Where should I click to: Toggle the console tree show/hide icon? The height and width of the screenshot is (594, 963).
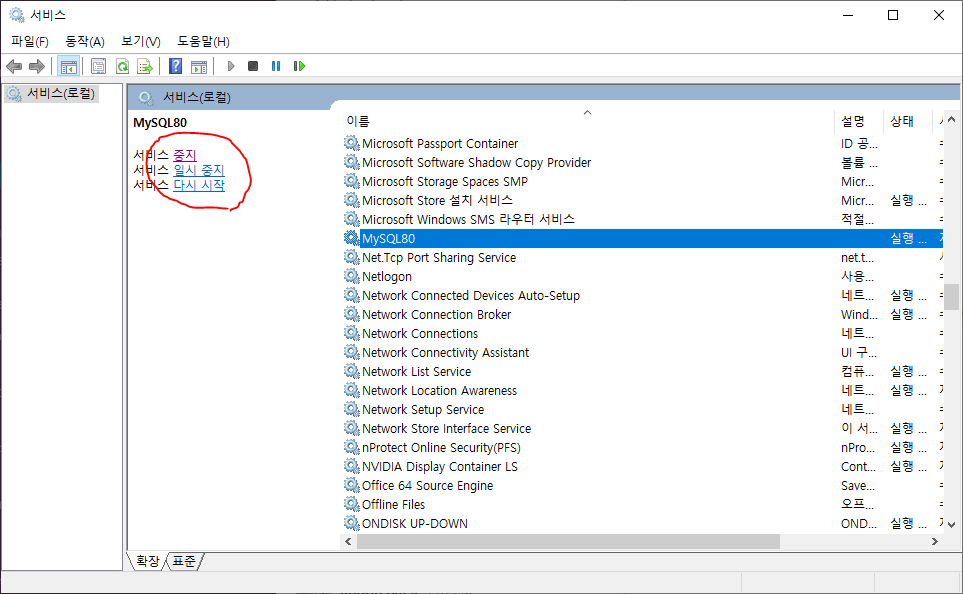pyautogui.click(x=68, y=66)
